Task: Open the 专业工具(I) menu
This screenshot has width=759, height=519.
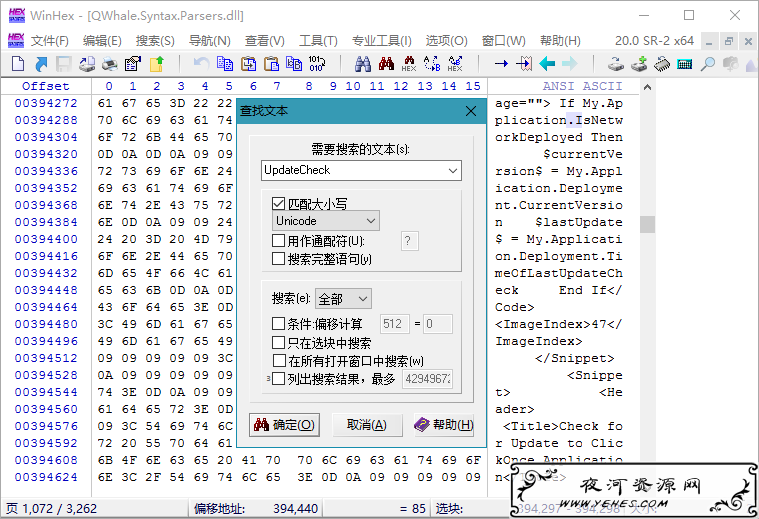Action: pyautogui.click(x=381, y=41)
